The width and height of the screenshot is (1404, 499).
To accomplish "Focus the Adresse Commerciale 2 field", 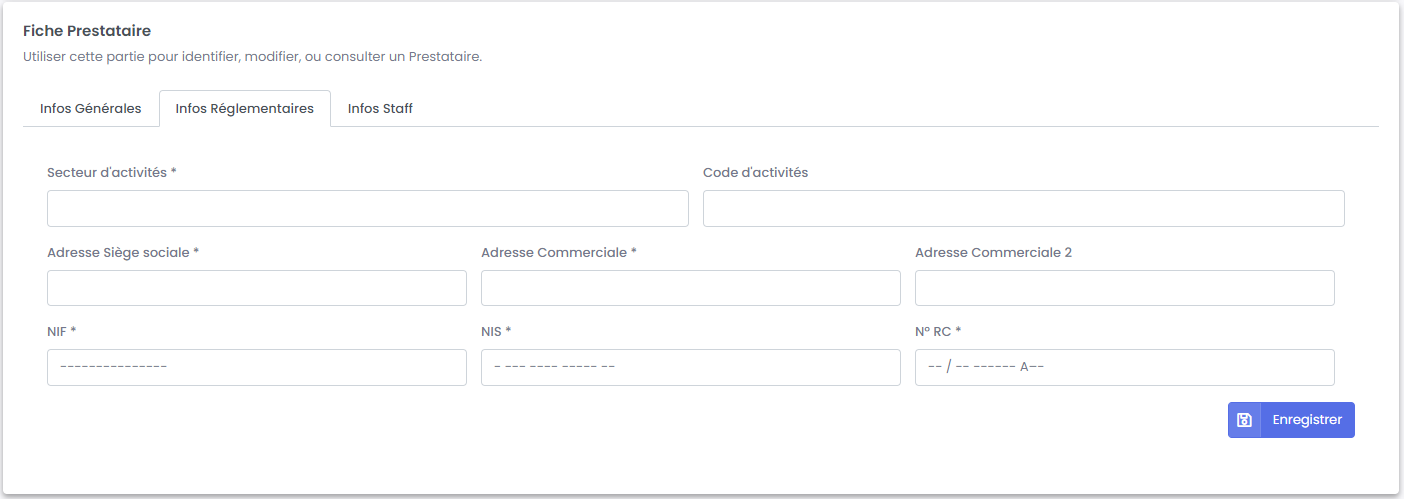I will coord(1124,288).
